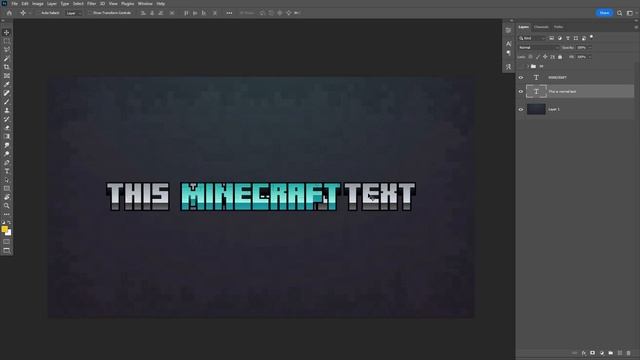Click the yellow foreground color swatch
The height and width of the screenshot is (360, 640).
tap(4, 229)
